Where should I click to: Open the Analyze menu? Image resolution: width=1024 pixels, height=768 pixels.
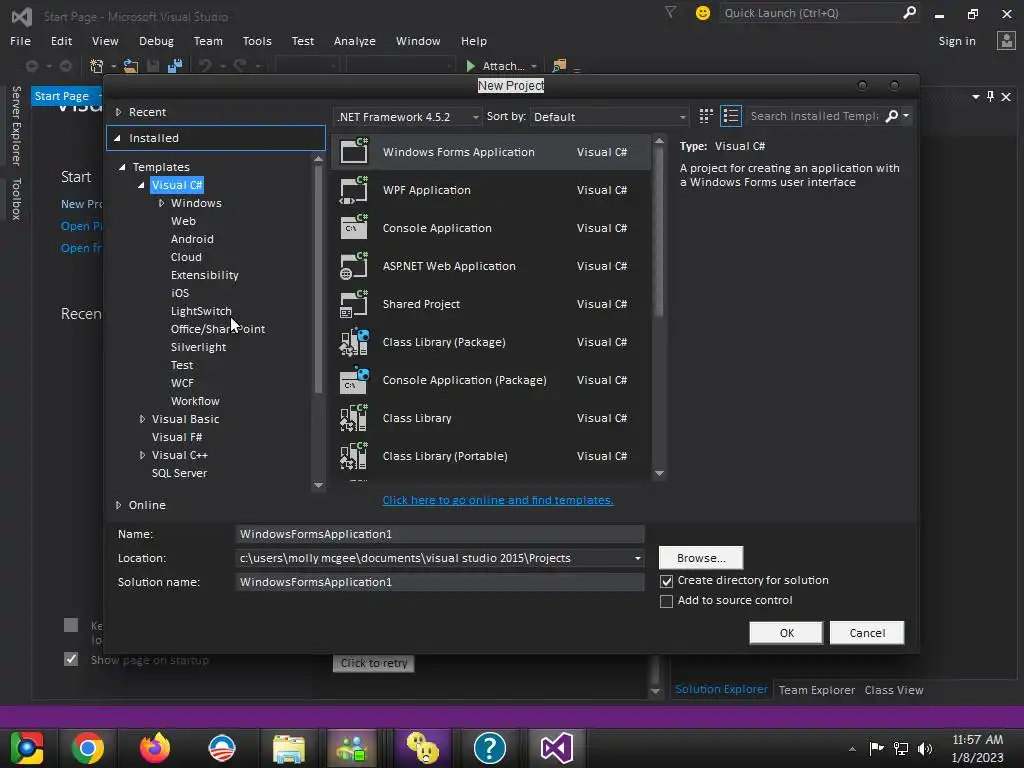coord(355,40)
